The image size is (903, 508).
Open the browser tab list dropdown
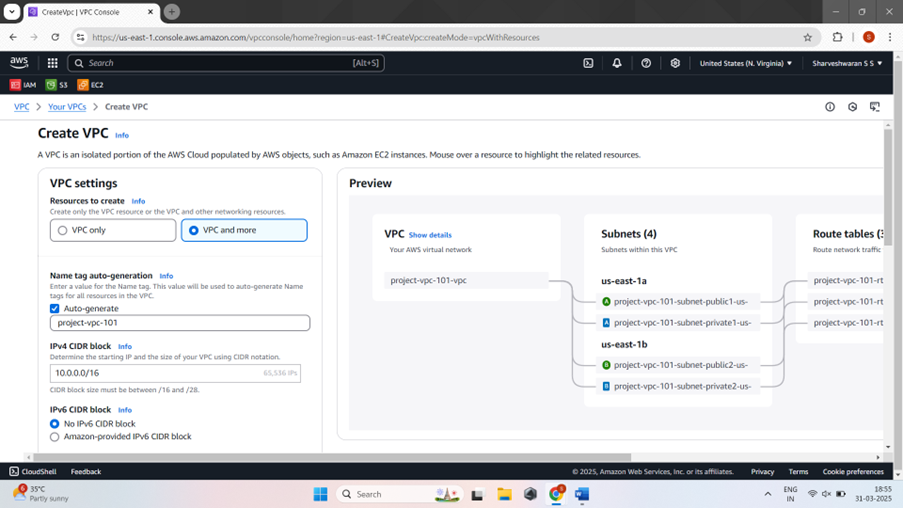point(12,12)
